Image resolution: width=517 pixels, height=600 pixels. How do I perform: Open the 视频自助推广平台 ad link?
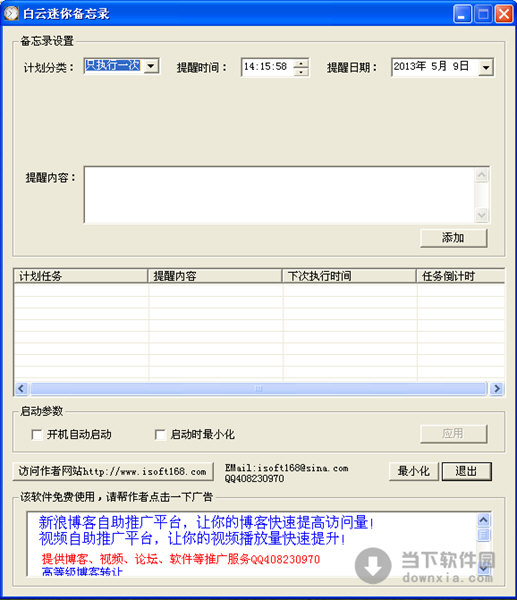click(x=192, y=539)
